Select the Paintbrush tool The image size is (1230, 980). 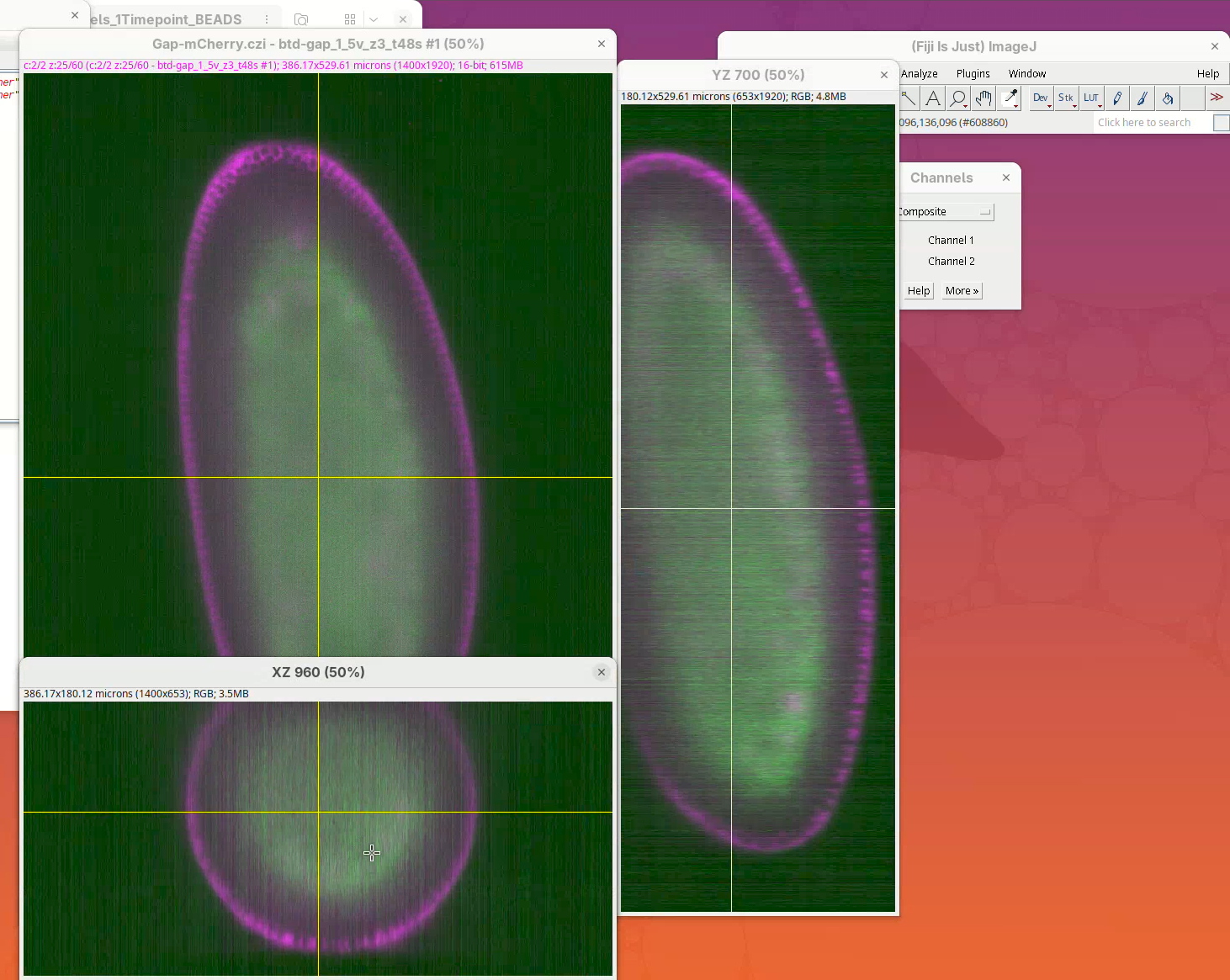tap(1143, 98)
